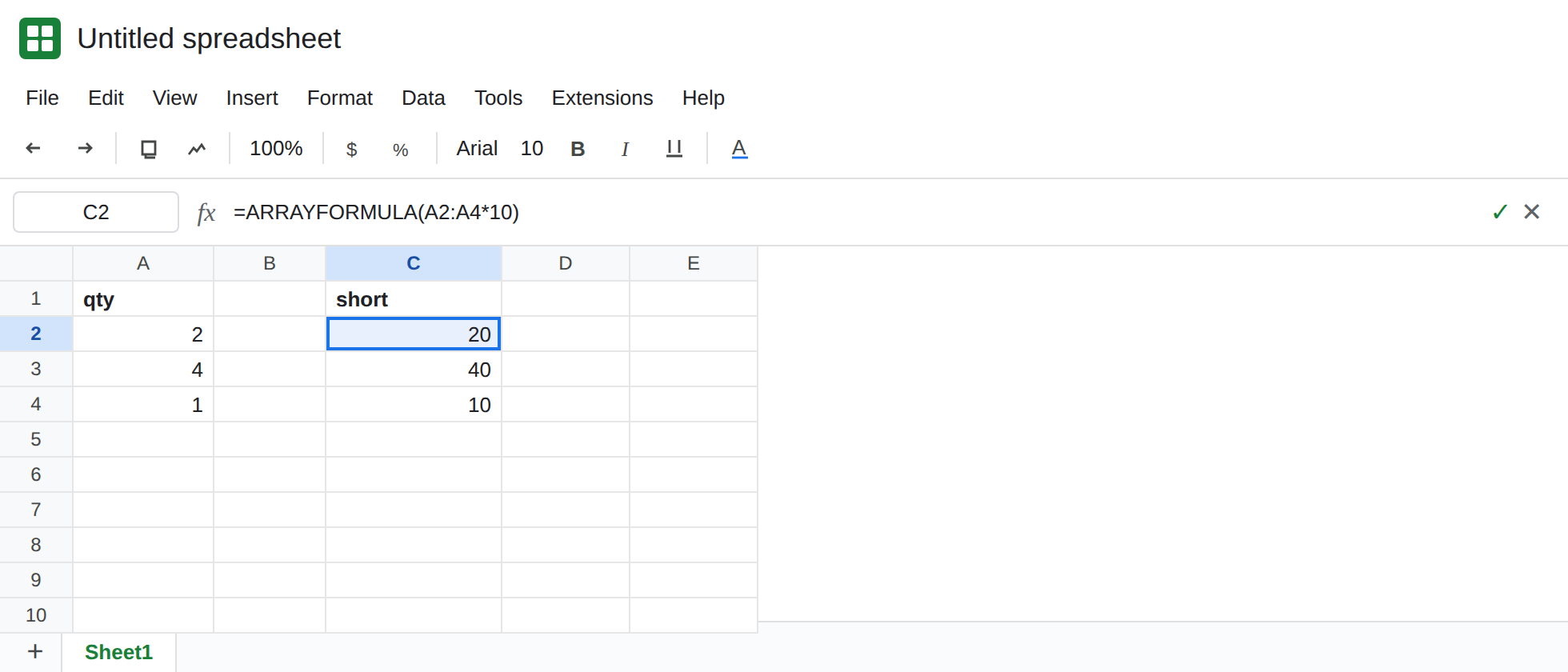Open the font size 10 dropdown
Viewport: 1568px width, 672px height.
tap(532, 149)
